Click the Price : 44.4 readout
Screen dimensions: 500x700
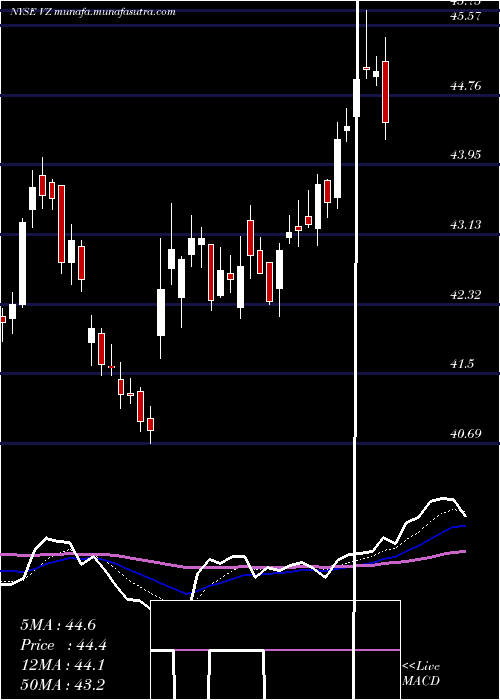click(x=63, y=645)
